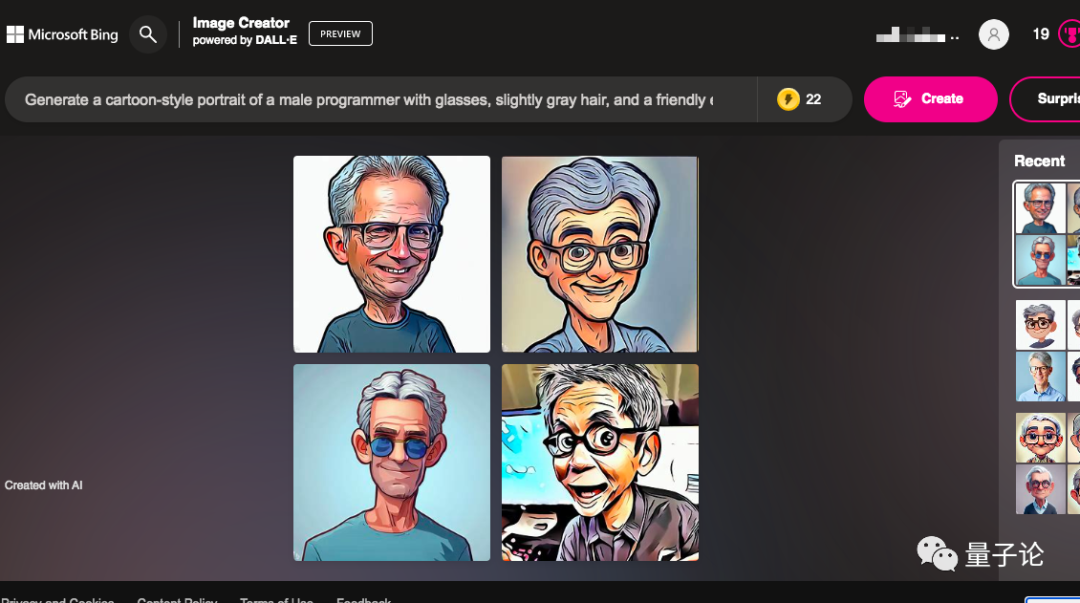Screen dimensions: 1080x603
Task: Open the portrait with white background
Action: [x=392, y=254]
